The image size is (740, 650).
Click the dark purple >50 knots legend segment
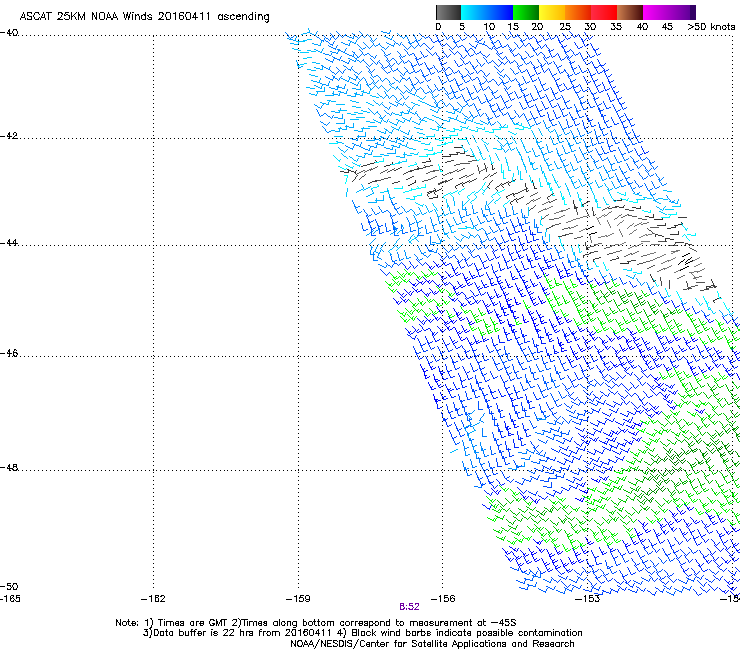pyautogui.click(x=693, y=12)
